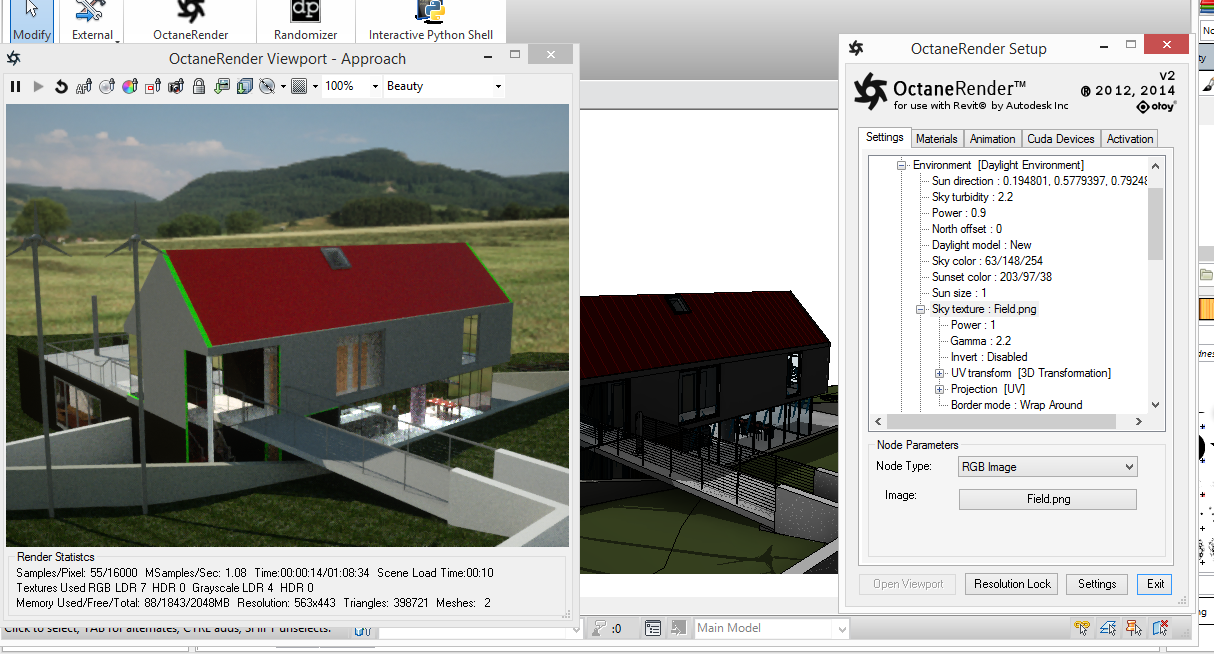
Task: Select the Power : 1 row under Sky texture
Action: coord(973,325)
